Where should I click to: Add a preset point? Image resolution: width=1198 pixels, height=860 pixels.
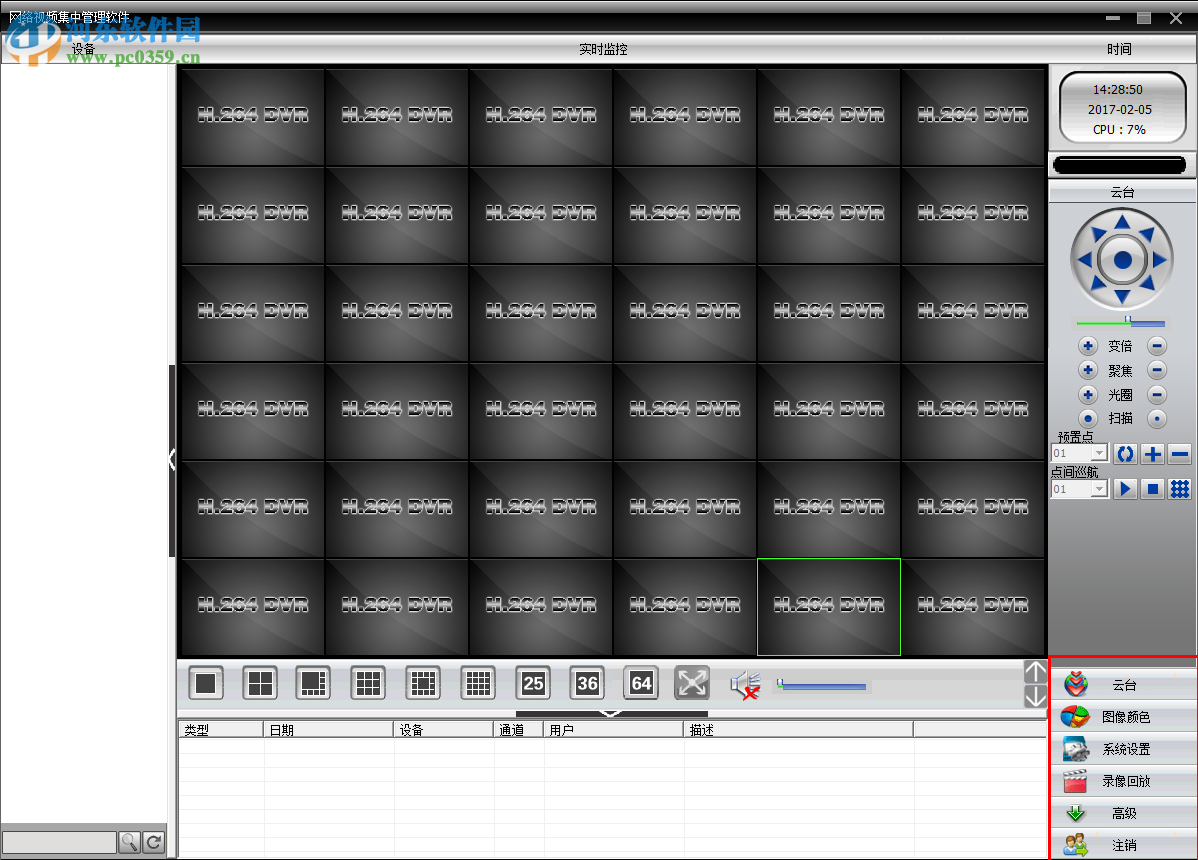coord(1153,454)
